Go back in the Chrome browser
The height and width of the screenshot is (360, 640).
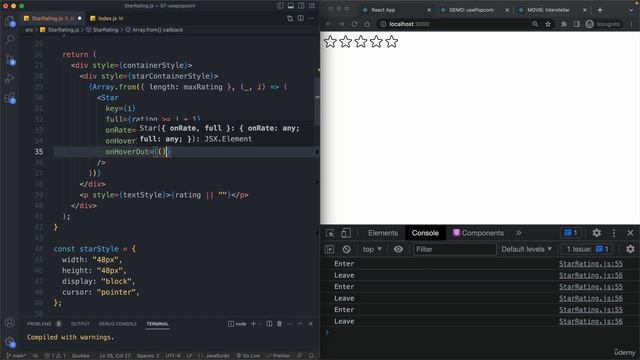click(x=329, y=24)
